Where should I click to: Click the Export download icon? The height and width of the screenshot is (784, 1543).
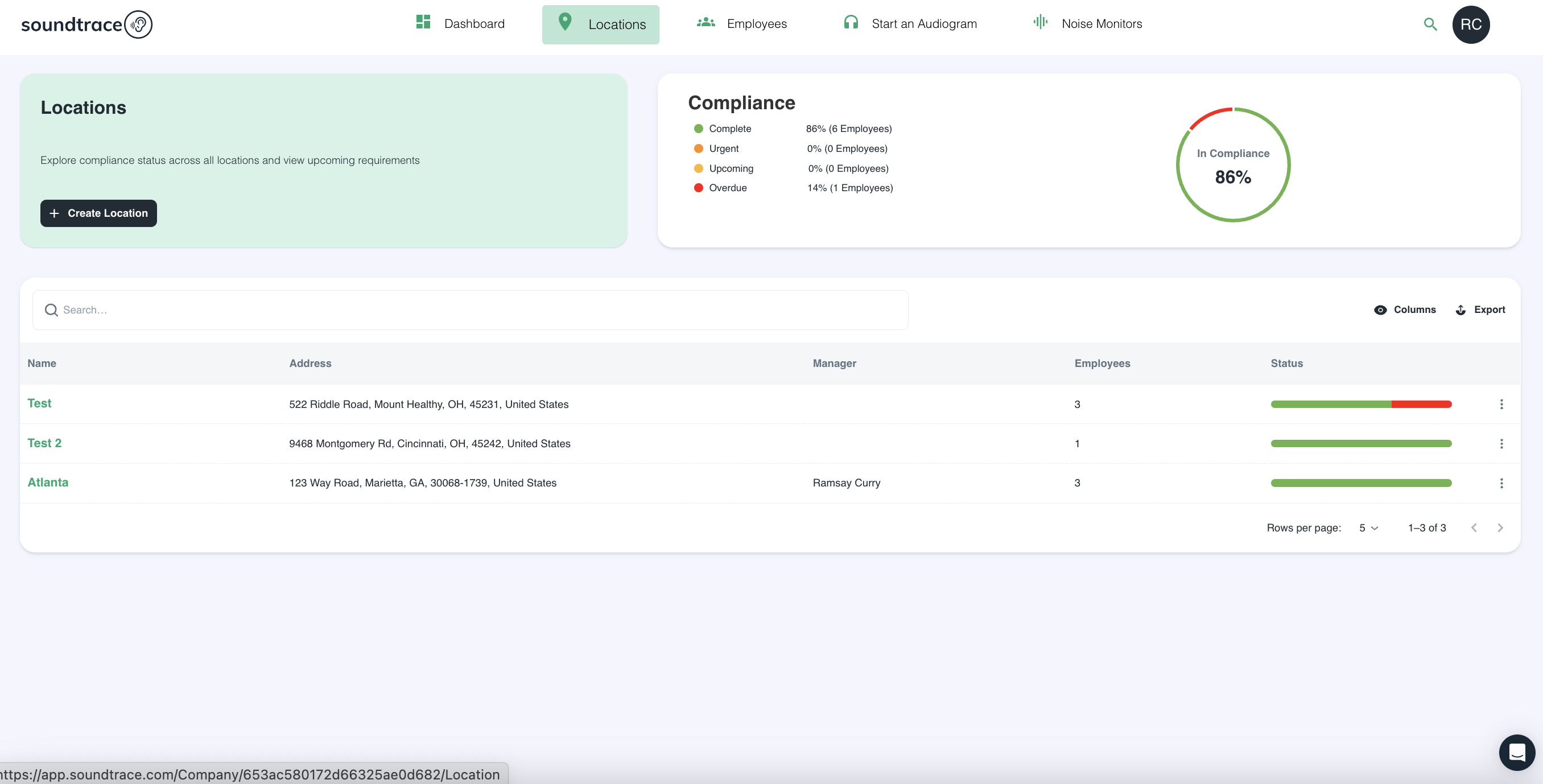click(x=1461, y=310)
